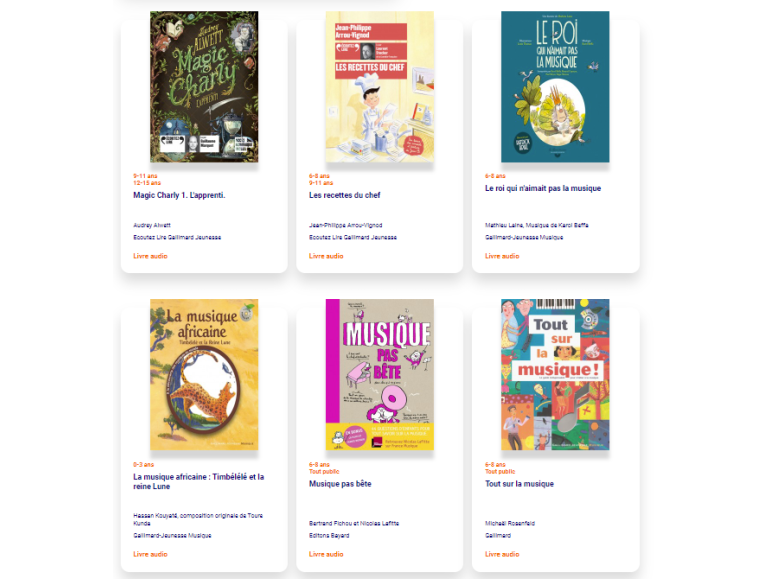
Task: Select Livre audio under Tout sur la musique
Action: (502, 554)
